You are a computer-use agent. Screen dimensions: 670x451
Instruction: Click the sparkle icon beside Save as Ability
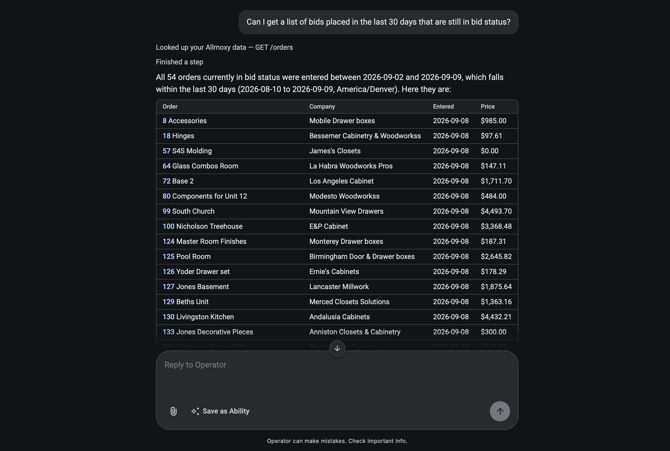coord(195,411)
